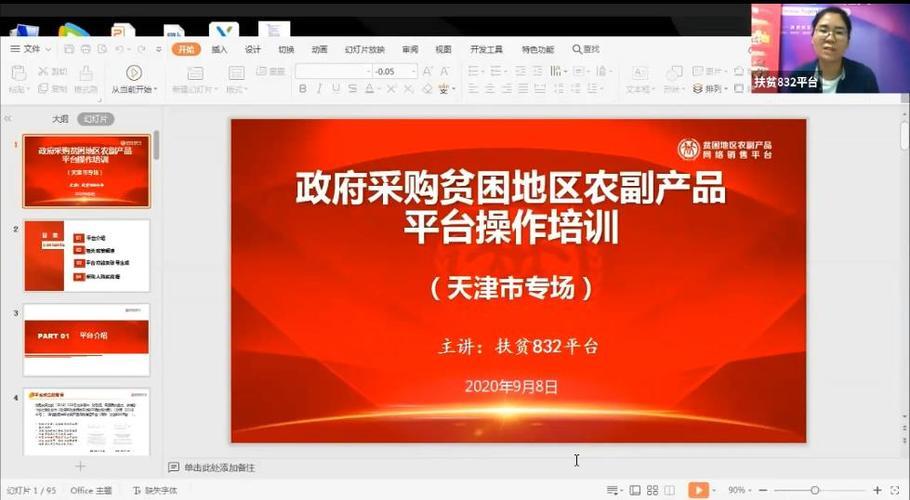Open the 排列 arrange dropdown
This screenshot has width=910, height=500.
[x=710, y=89]
